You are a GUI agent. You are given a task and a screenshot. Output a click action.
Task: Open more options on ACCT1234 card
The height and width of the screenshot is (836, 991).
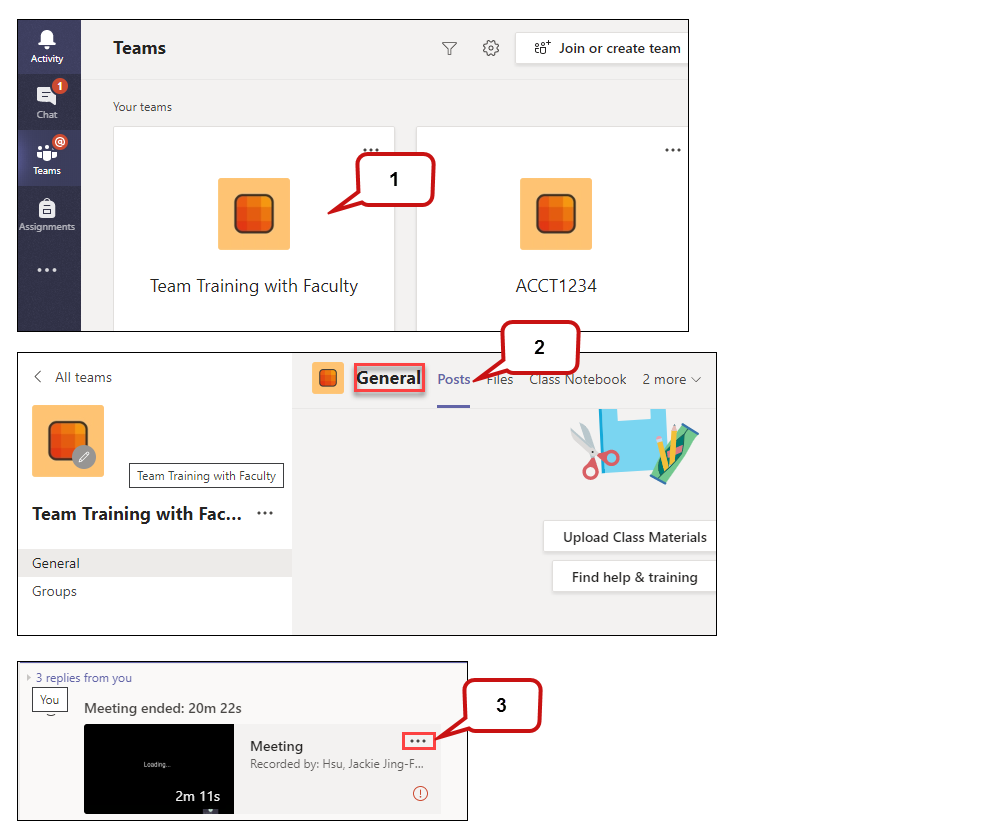click(x=673, y=150)
